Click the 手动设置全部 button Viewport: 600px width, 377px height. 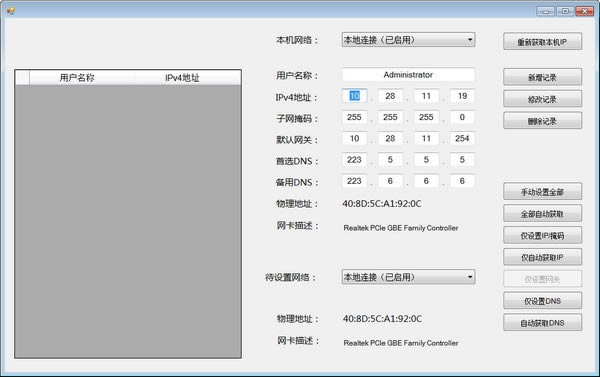543,192
